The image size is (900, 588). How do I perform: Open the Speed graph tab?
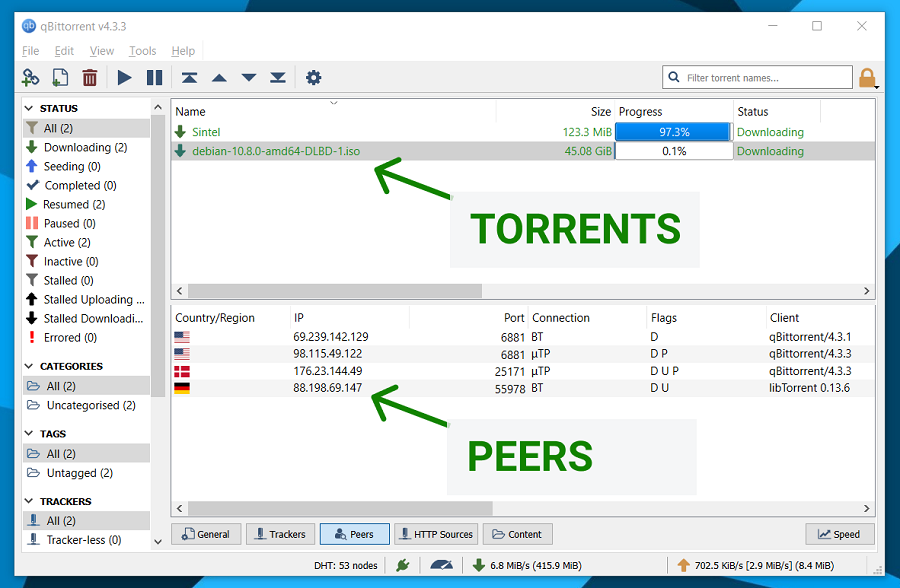pos(840,534)
